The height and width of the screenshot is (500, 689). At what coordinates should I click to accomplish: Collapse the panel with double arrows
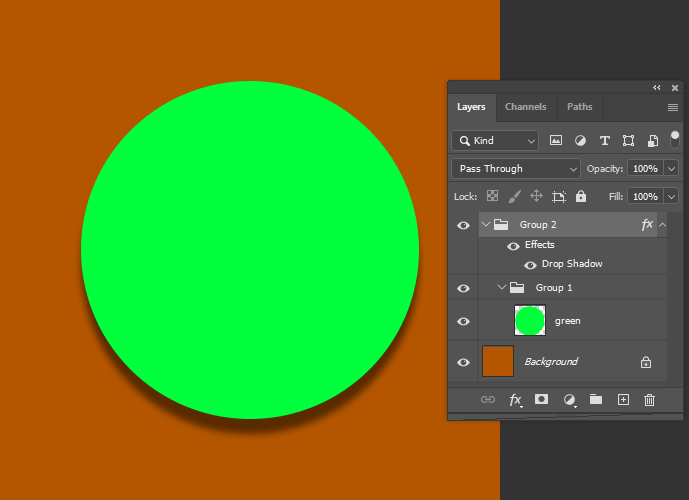(x=656, y=87)
